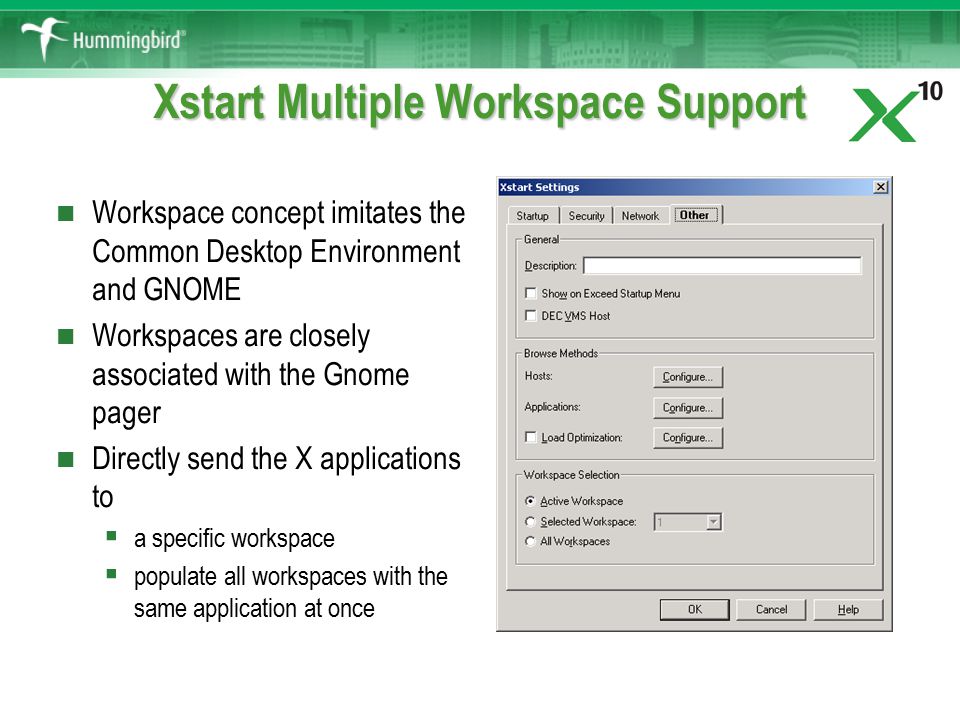Screen dimensions: 960x720
Task: Select the All Workspaces radio option
Action: [x=530, y=541]
